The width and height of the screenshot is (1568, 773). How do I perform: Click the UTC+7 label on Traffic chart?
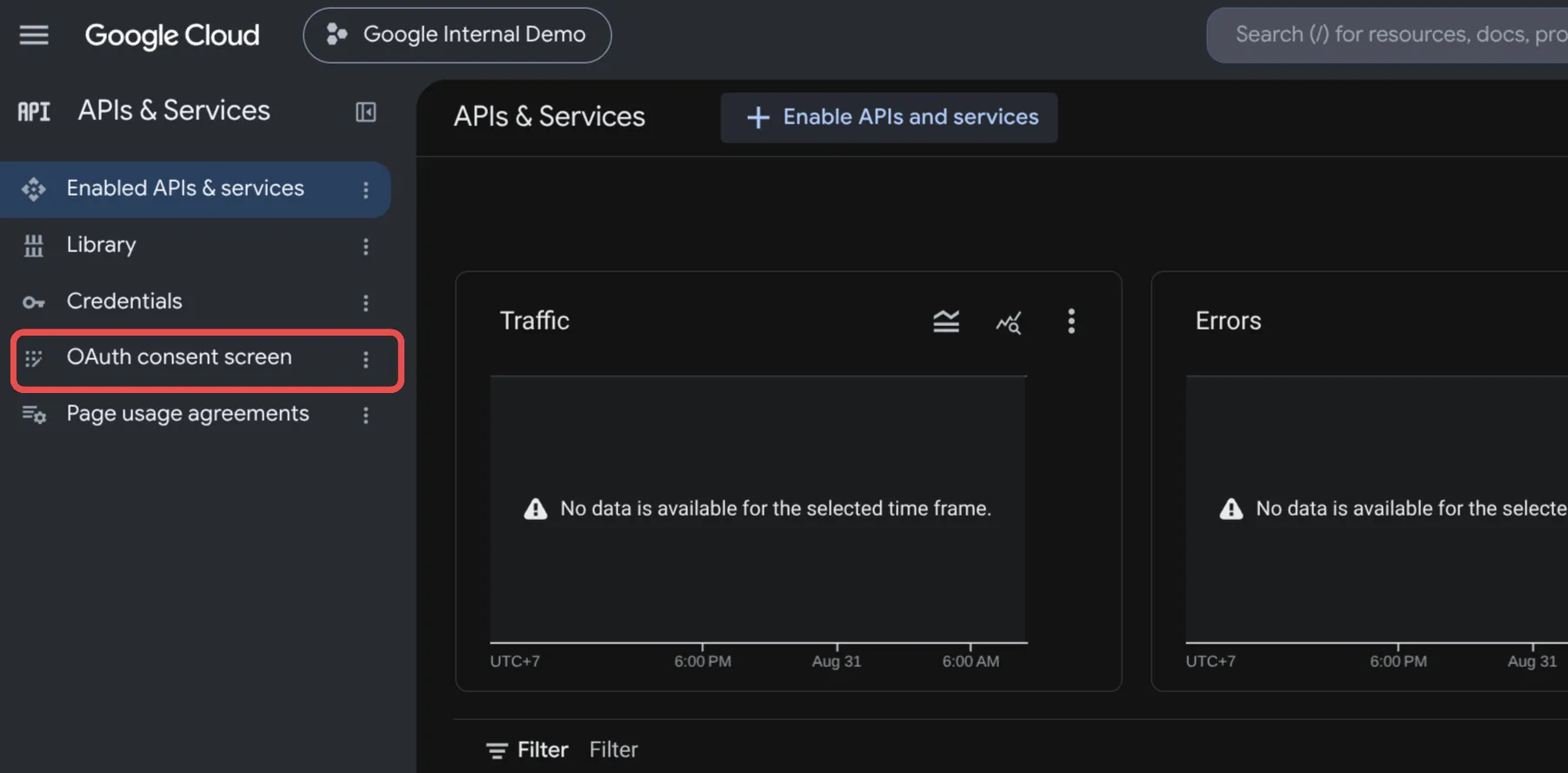click(515, 662)
